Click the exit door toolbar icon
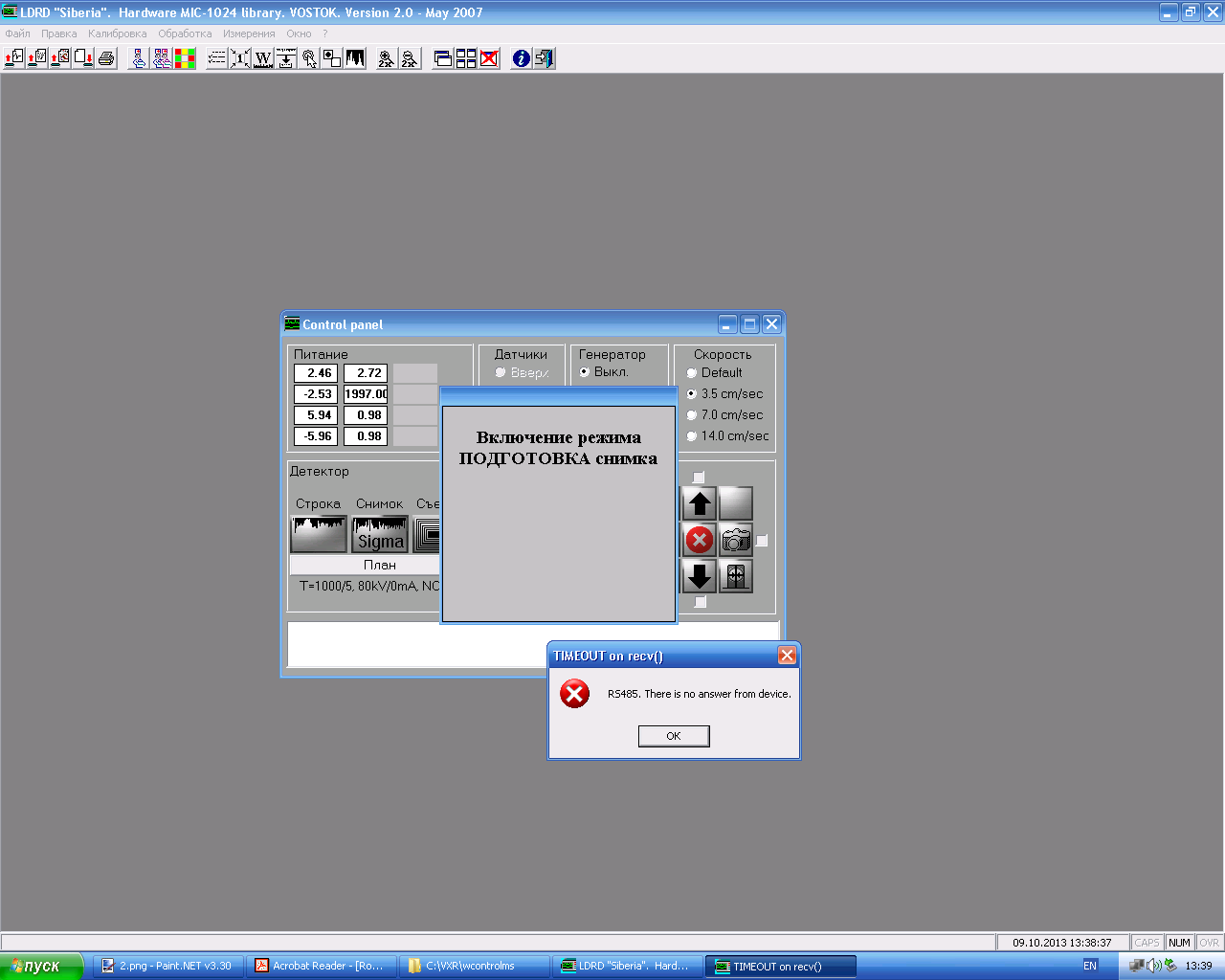 pos(544,58)
